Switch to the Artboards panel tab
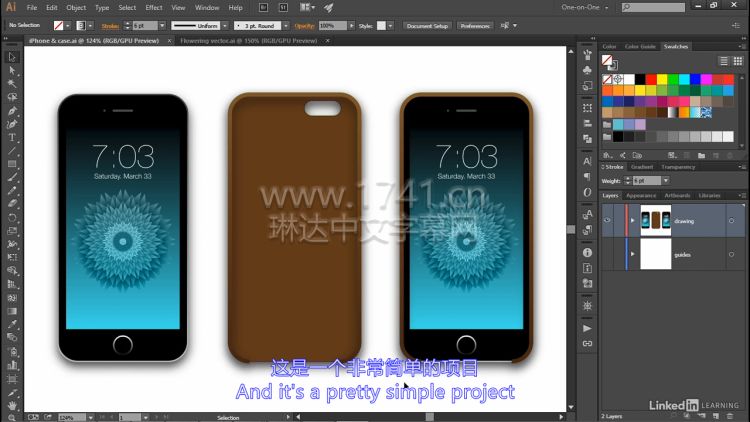Image resolution: width=750 pixels, height=422 pixels. tap(677, 196)
